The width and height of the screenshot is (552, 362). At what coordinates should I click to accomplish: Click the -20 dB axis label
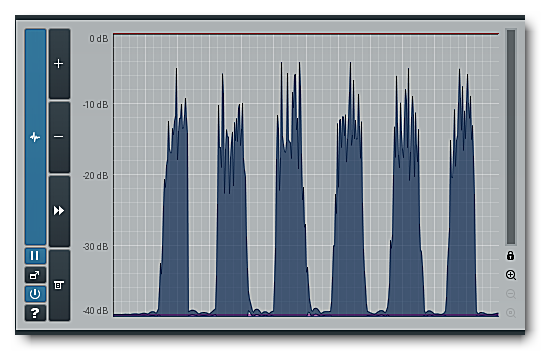tap(95, 175)
